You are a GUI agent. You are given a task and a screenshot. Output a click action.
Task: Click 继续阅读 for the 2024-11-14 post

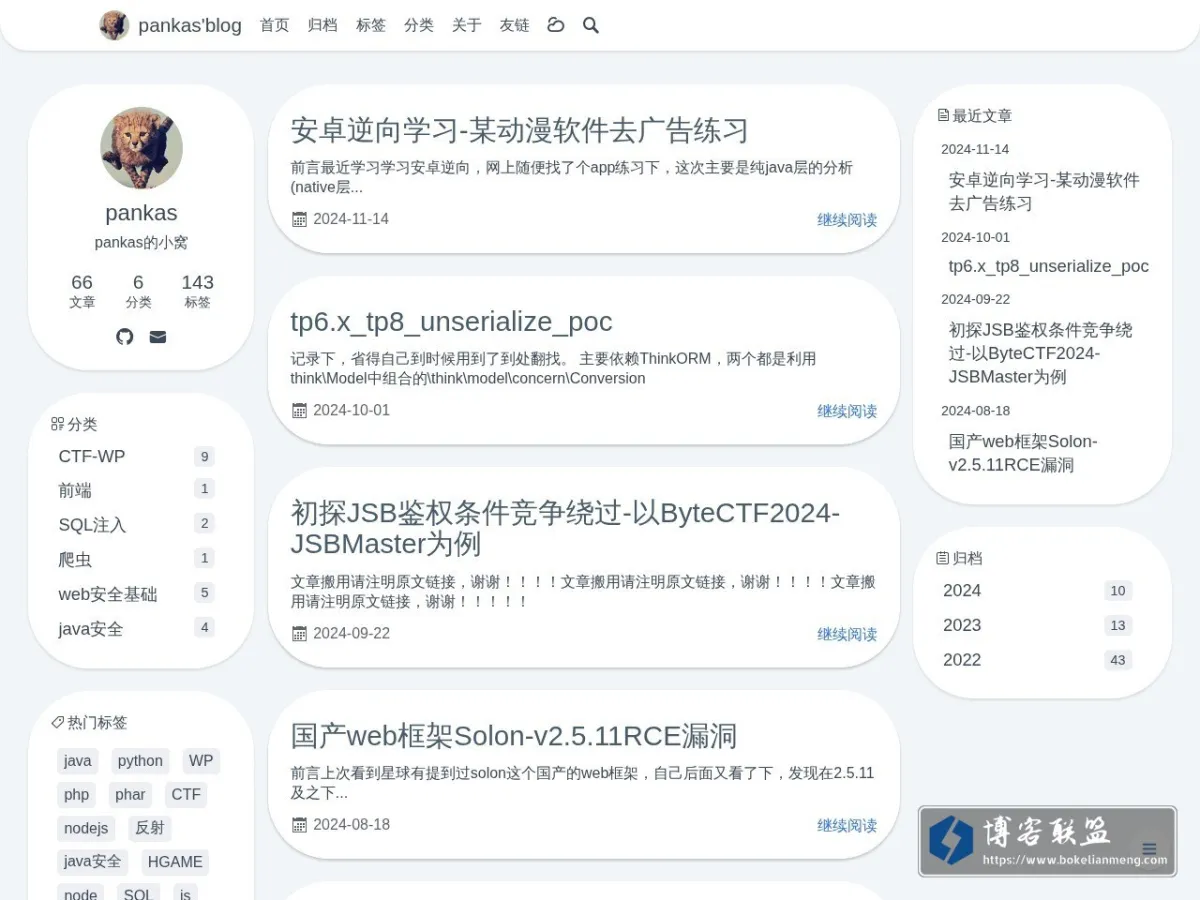(x=847, y=220)
